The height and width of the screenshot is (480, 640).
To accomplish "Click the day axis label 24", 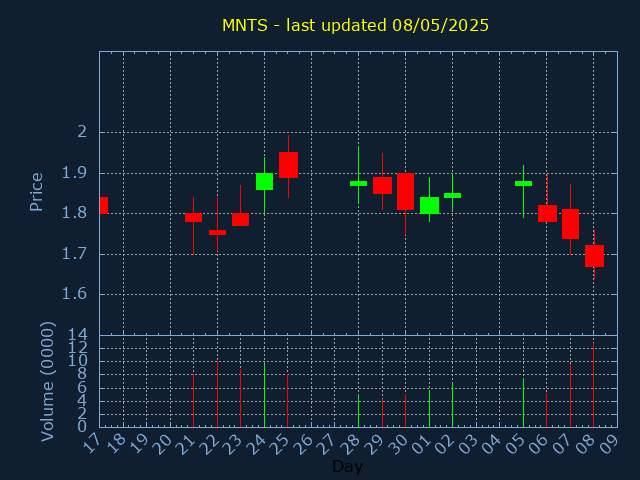I will tap(256, 443).
